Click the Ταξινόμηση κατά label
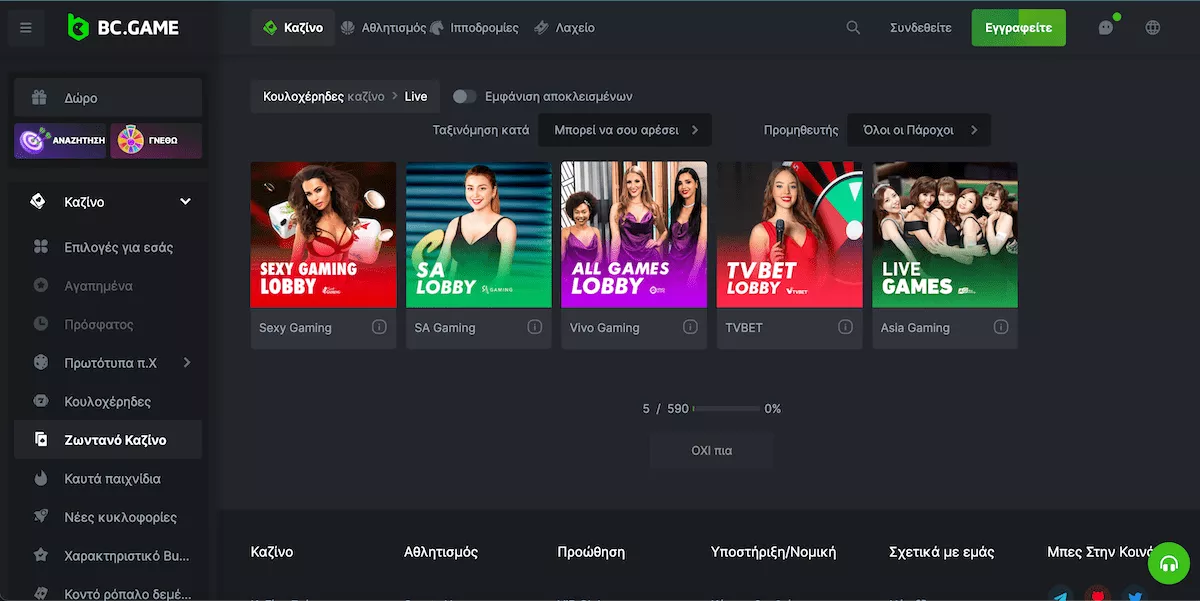 pyautogui.click(x=481, y=130)
